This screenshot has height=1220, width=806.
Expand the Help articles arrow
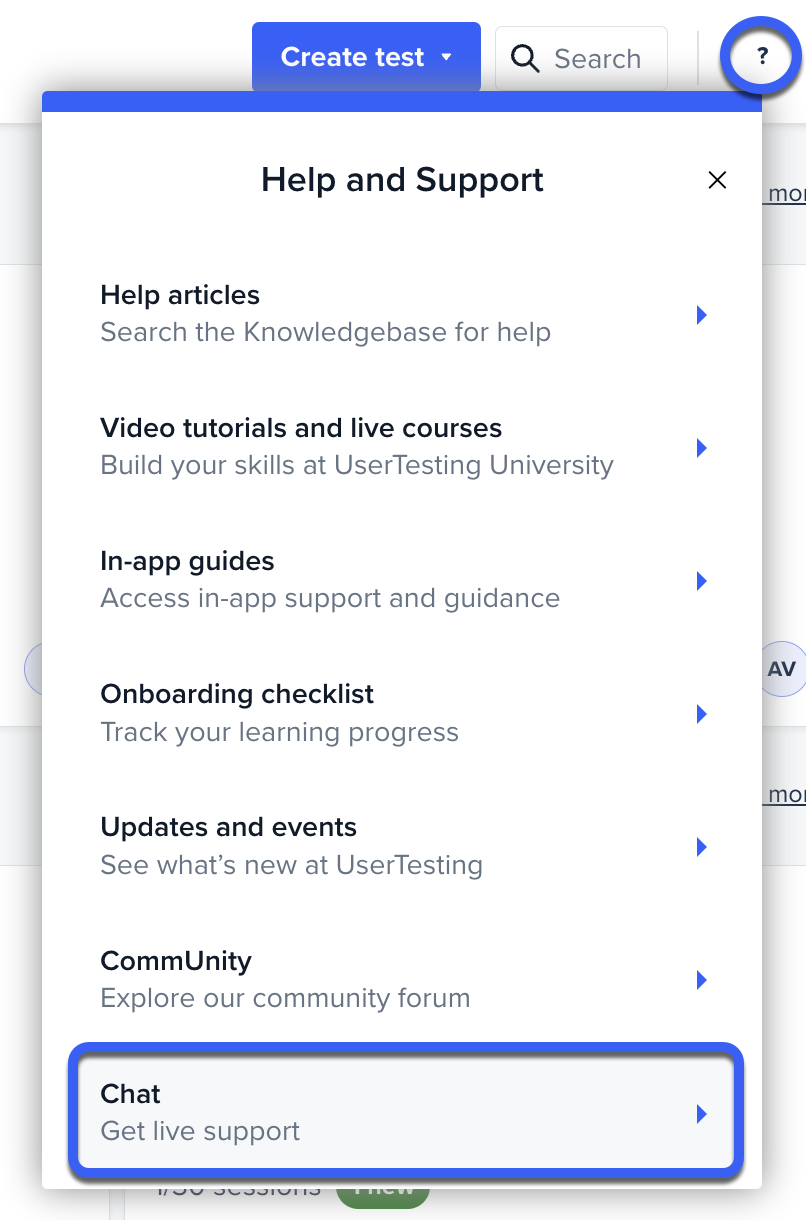(x=702, y=315)
